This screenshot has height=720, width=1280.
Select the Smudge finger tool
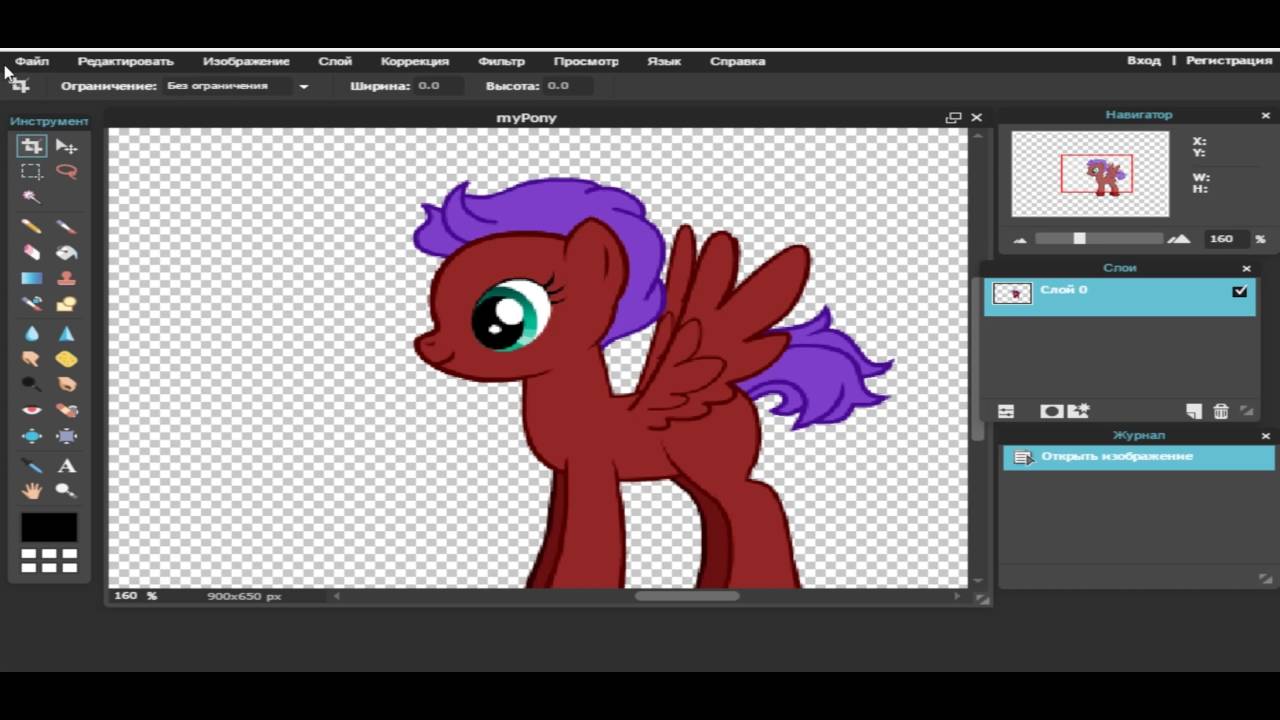pos(32,358)
